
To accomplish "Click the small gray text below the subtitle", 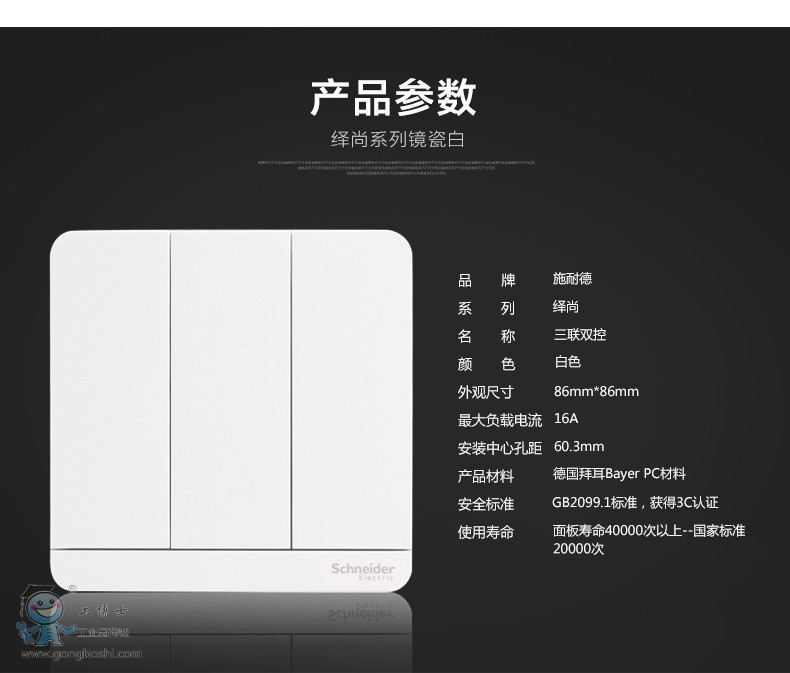I will (396, 167).
